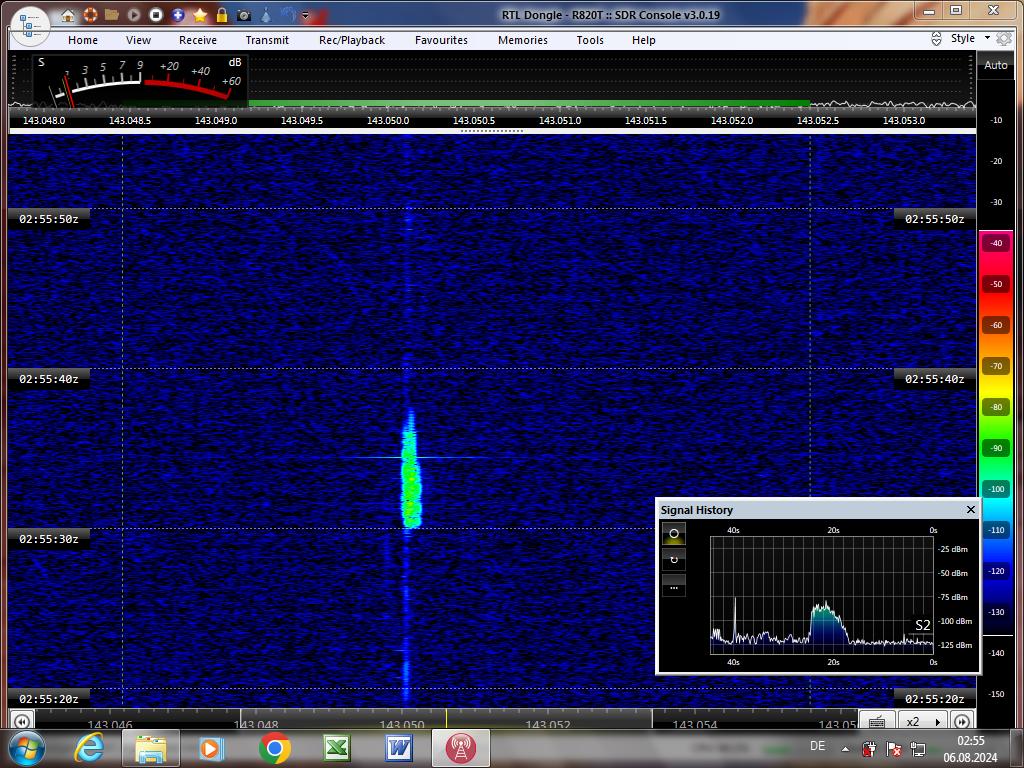Click the blue flask icon
The height and width of the screenshot is (768, 1024).
click(266, 14)
